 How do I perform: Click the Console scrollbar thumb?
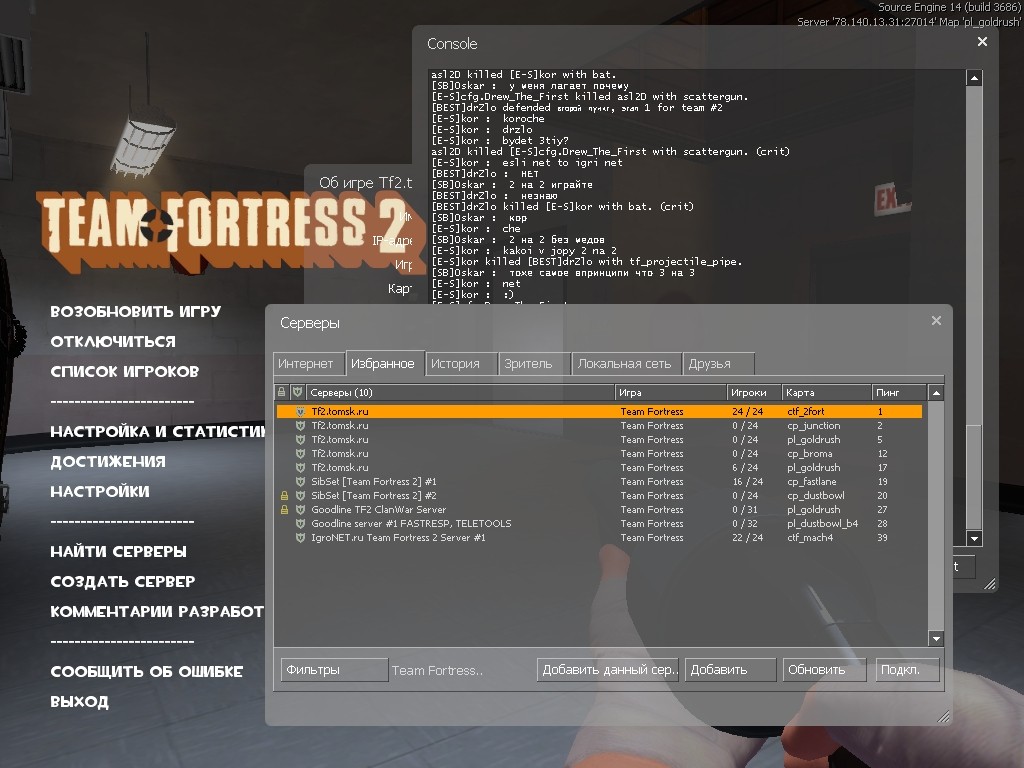pyautogui.click(x=974, y=477)
